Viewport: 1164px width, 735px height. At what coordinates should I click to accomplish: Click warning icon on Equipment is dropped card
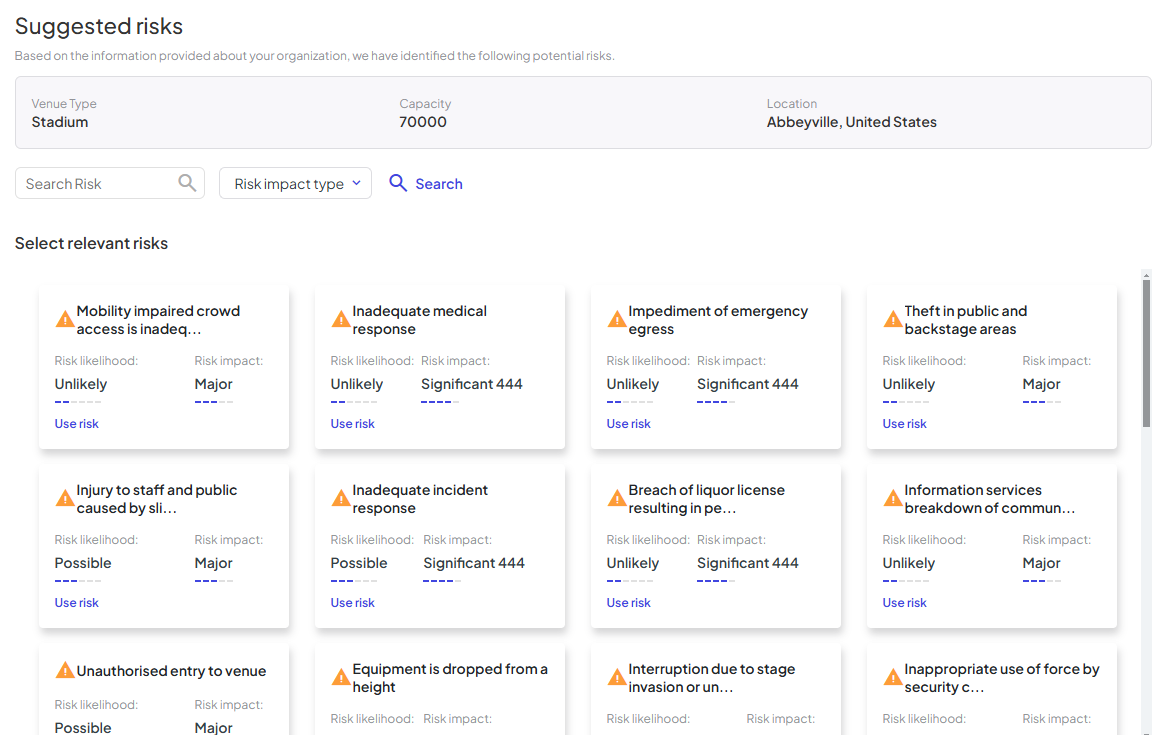(x=341, y=677)
